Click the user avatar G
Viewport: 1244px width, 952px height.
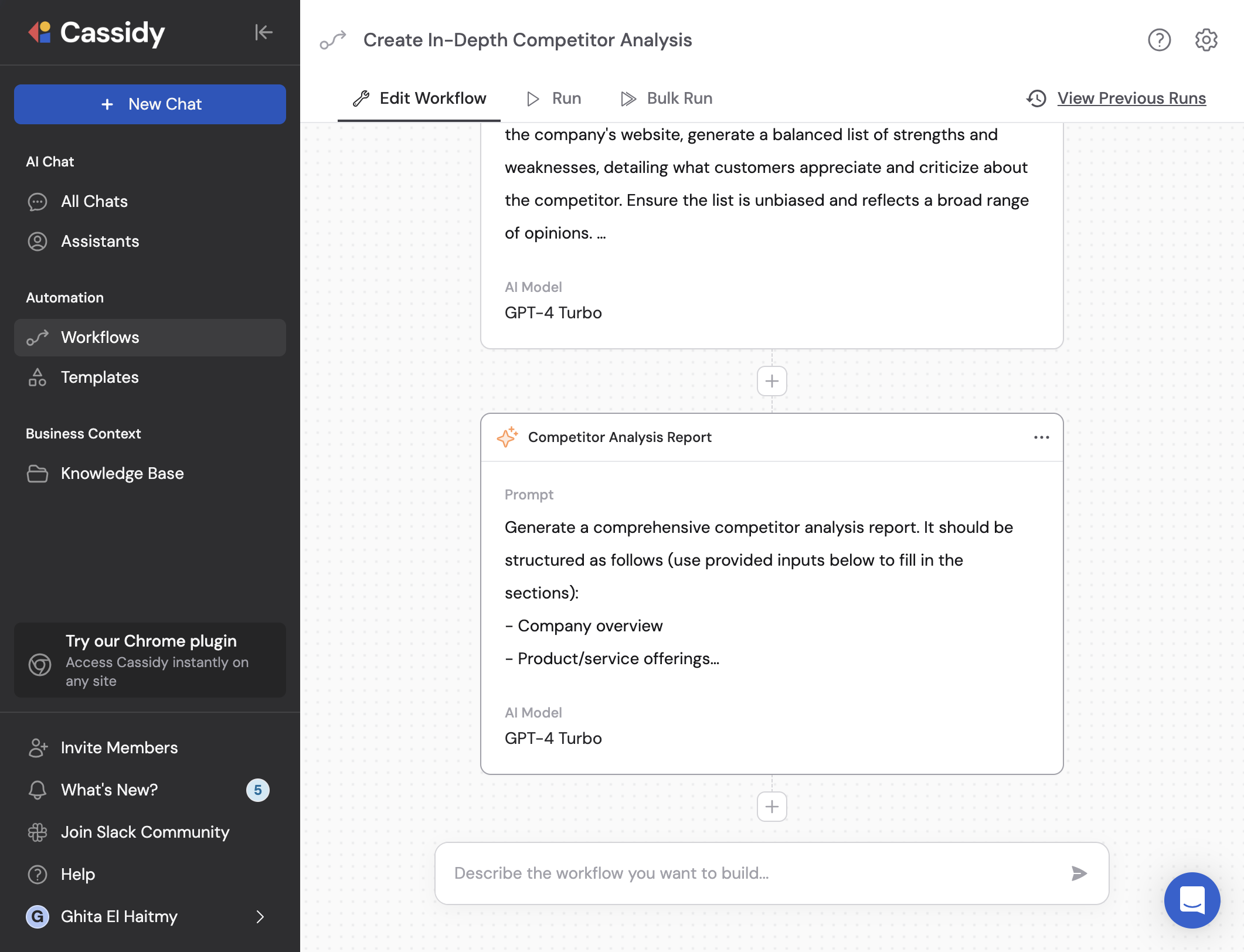[x=38, y=916]
